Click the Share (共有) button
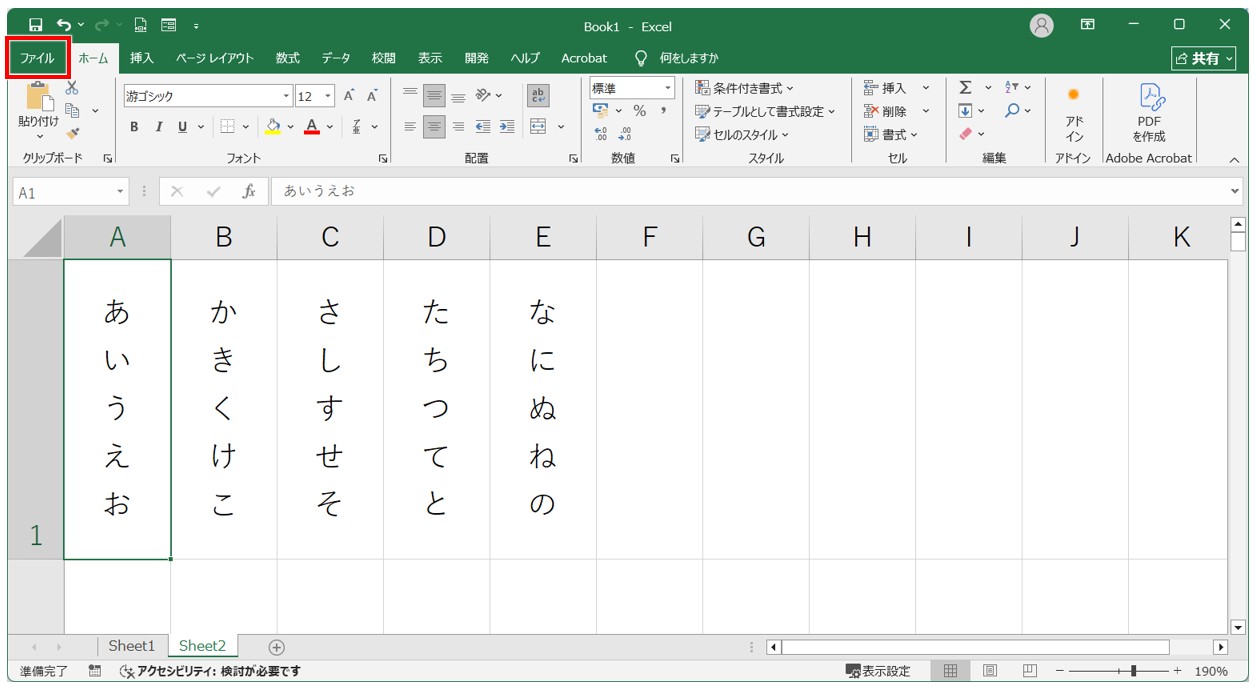 [x=1205, y=59]
